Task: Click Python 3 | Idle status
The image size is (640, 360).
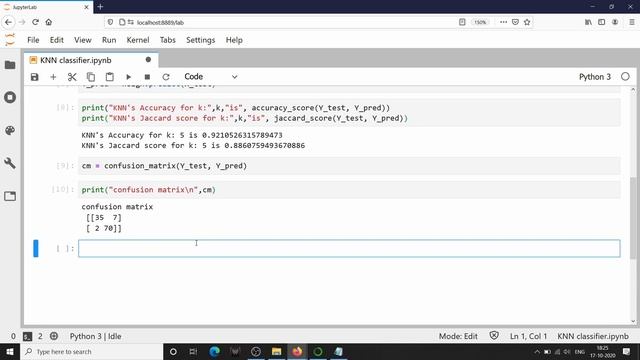Action: pyautogui.click(x=96, y=336)
